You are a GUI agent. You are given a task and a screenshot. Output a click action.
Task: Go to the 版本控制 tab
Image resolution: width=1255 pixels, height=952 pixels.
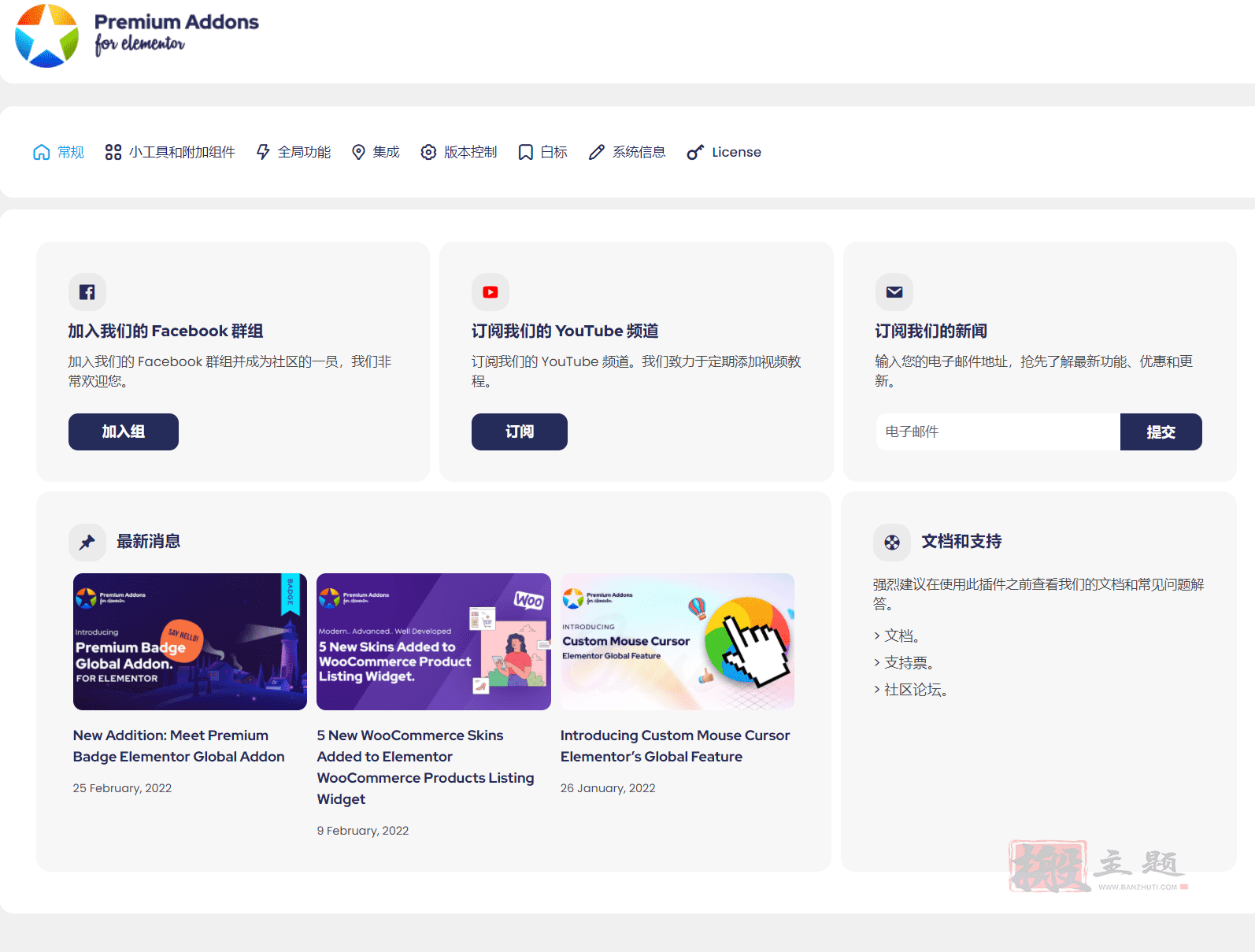click(459, 152)
